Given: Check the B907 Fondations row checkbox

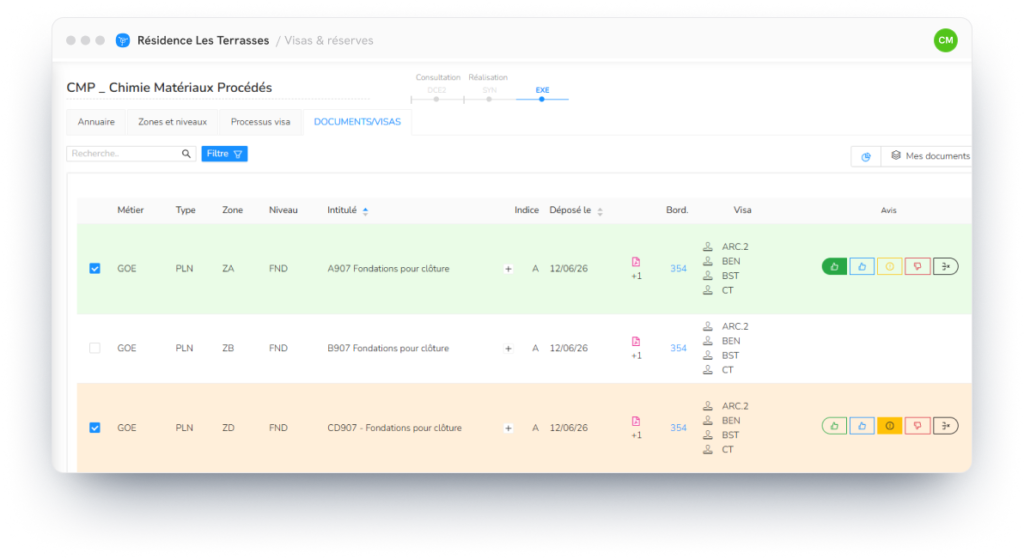Looking at the screenshot, I should click(95, 348).
